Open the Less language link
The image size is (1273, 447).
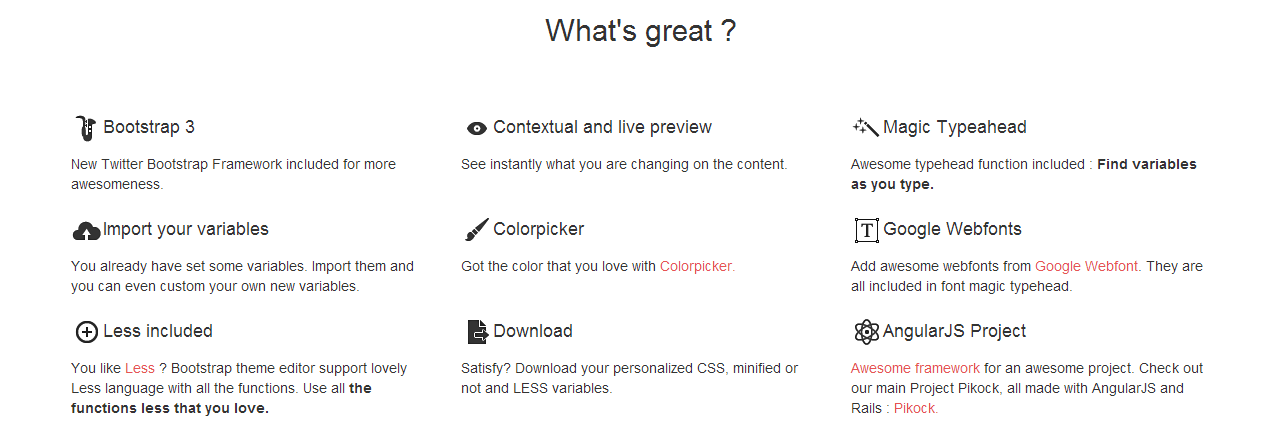click(140, 368)
